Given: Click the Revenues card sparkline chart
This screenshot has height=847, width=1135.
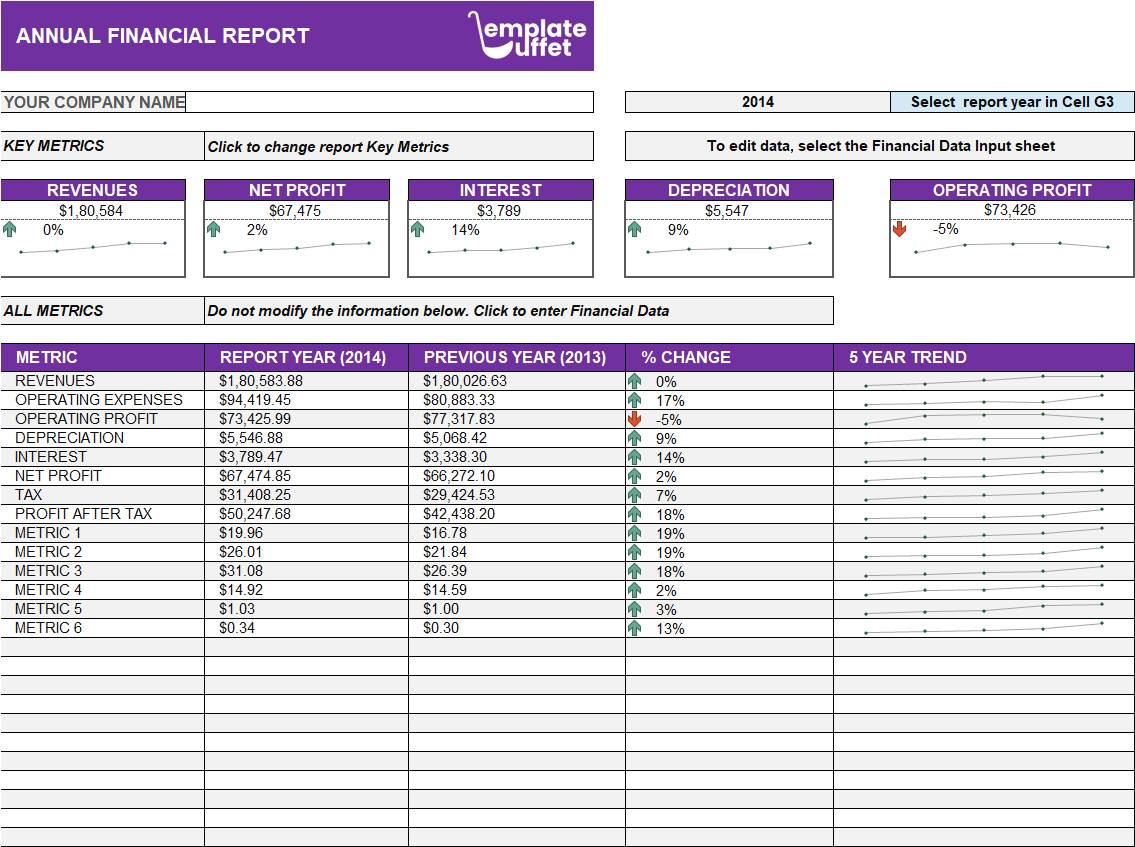Looking at the screenshot, I should click(x=93, y=248).
